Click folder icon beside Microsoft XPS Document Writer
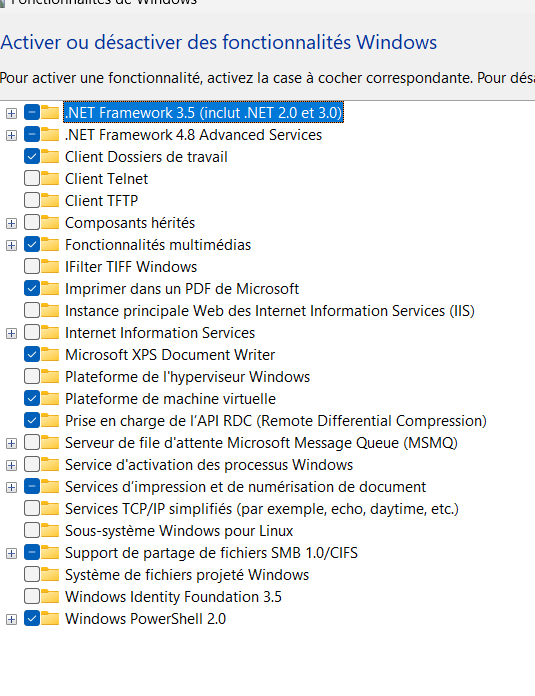This screenshot has width=535, height=696. point(50,355)
